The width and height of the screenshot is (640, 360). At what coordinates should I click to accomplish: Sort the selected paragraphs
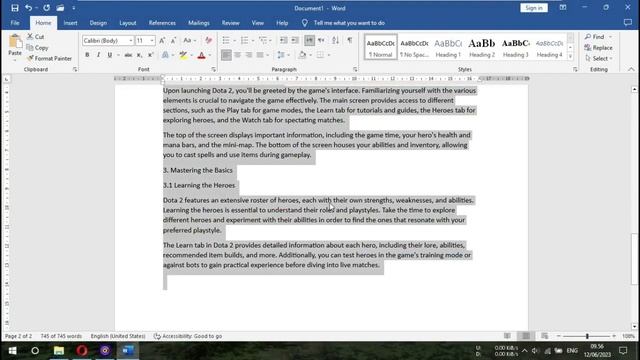click(x=336, y=40)
